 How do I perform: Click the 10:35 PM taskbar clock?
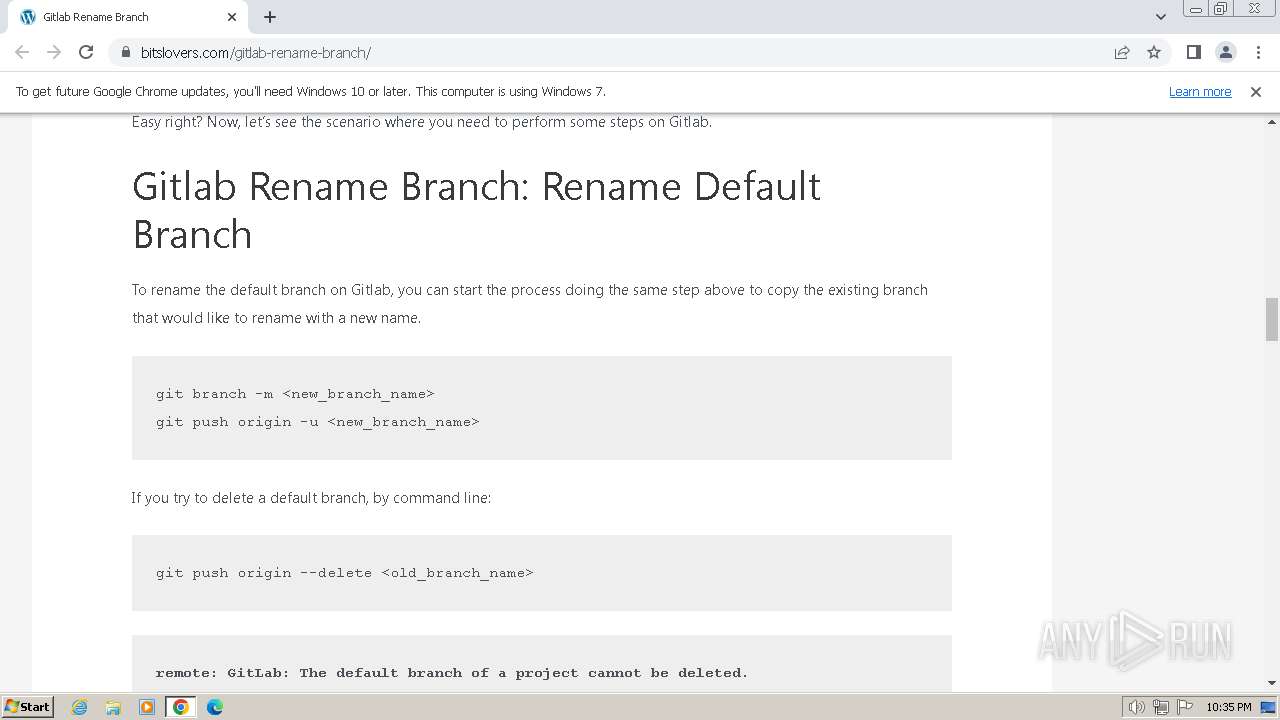coord(1229,707)
